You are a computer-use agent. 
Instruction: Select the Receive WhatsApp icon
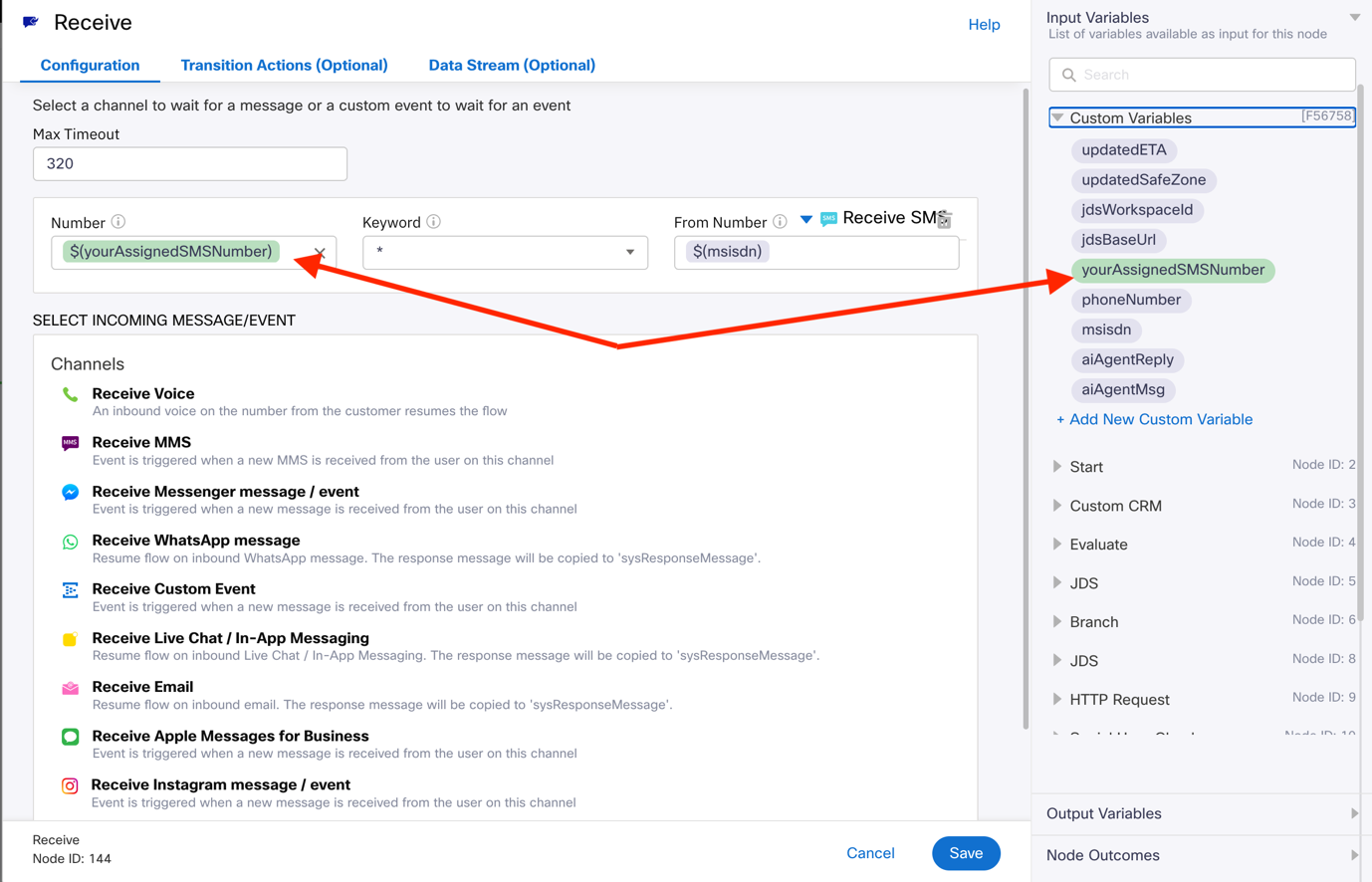[70, 542]
